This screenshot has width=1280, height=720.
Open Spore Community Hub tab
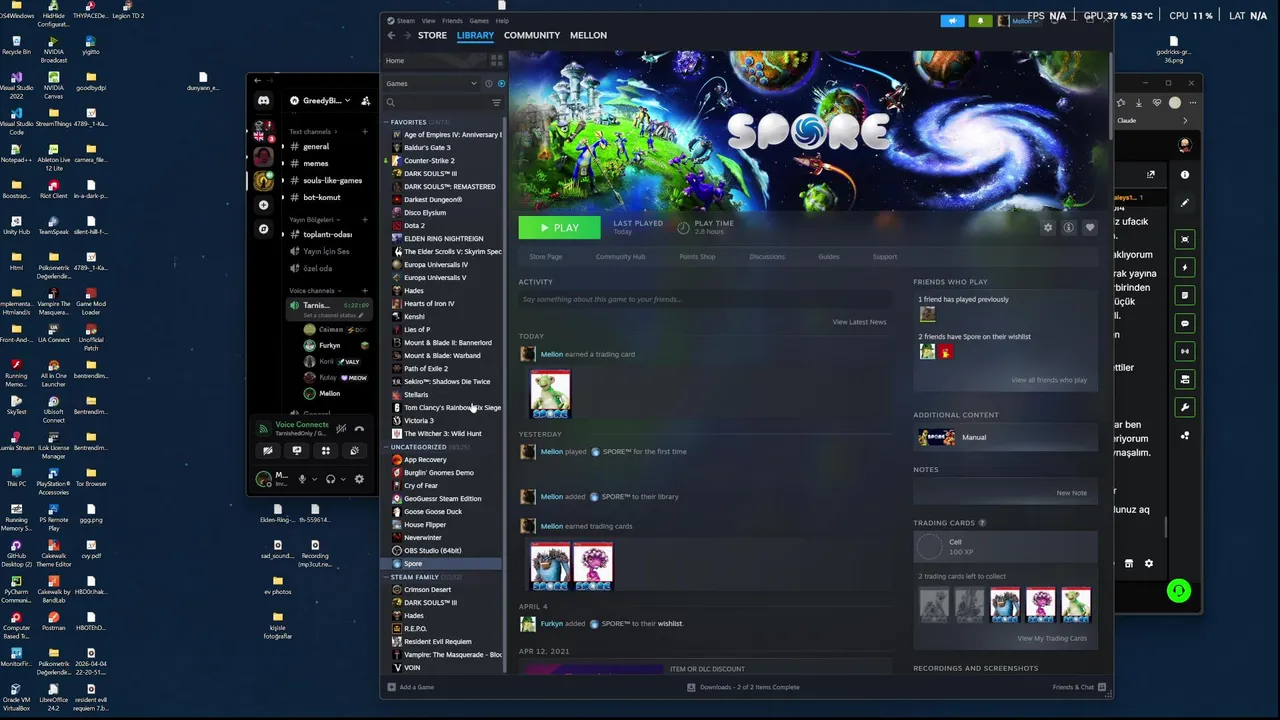point(620,257)
